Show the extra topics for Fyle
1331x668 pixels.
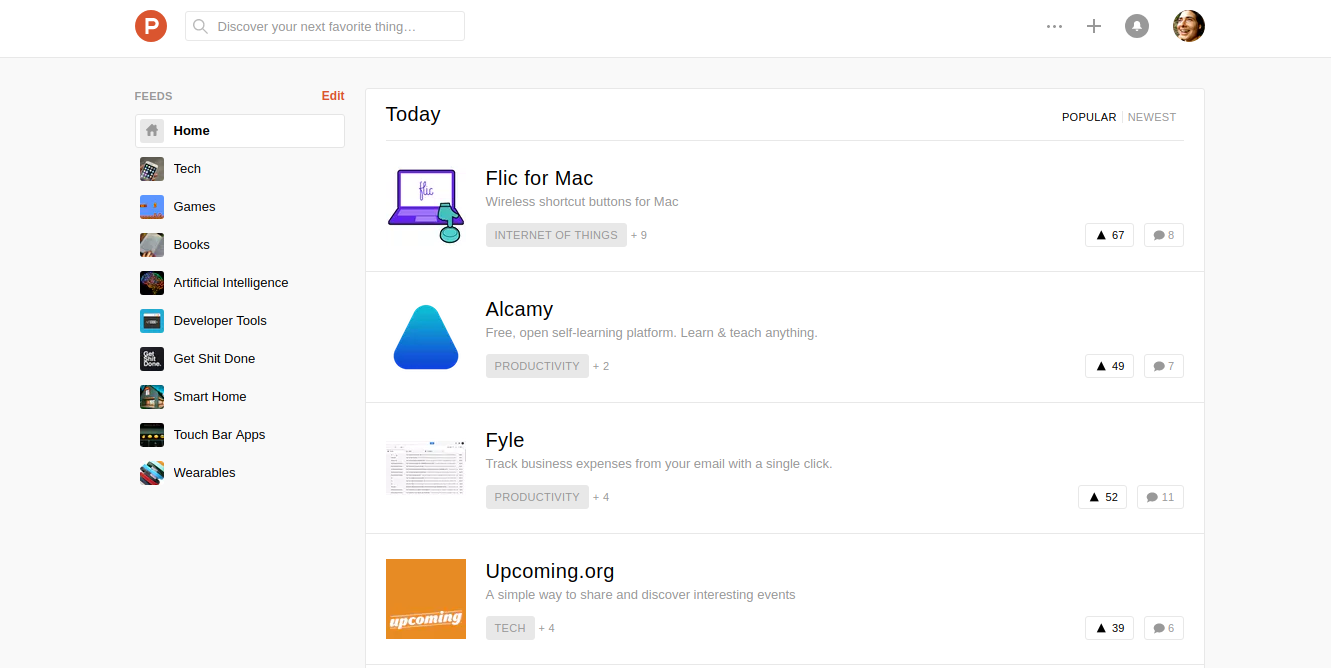(601, 496)
